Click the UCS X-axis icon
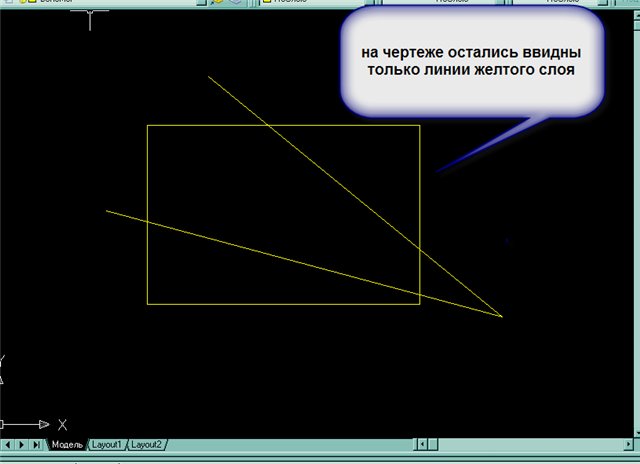The image size is (640, 464). coord(62,424)
